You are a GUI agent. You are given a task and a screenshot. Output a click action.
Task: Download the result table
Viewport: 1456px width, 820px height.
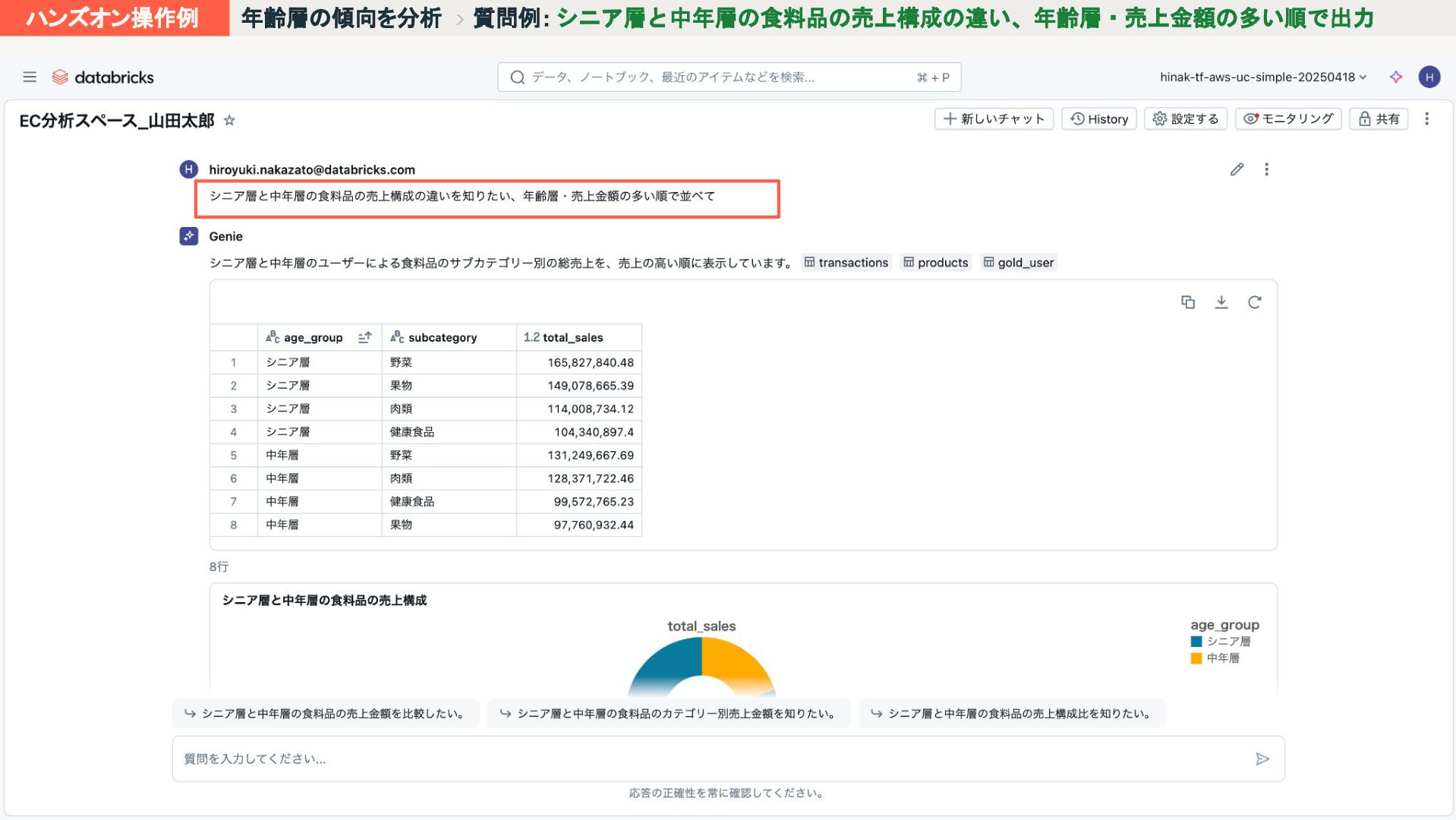(1221, 302)
